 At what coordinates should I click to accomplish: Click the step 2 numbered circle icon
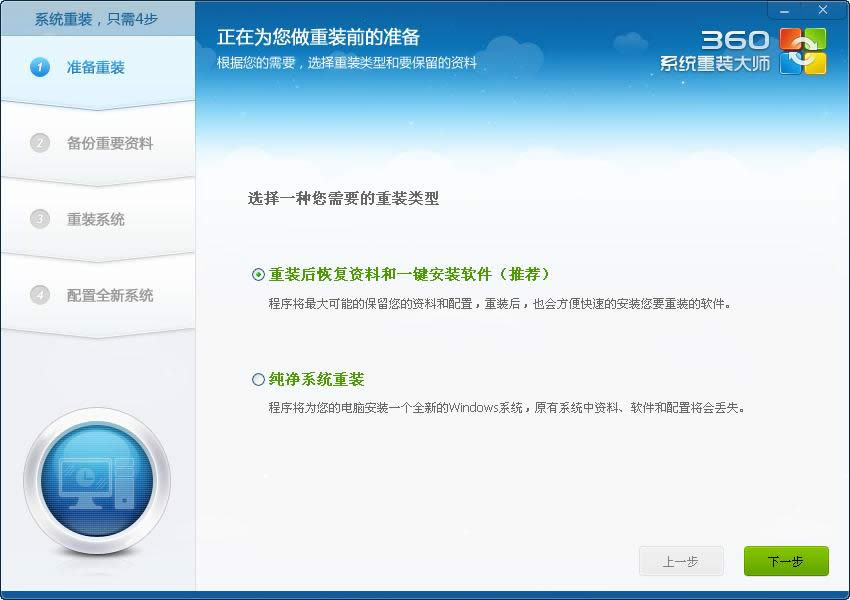point(40,143)
